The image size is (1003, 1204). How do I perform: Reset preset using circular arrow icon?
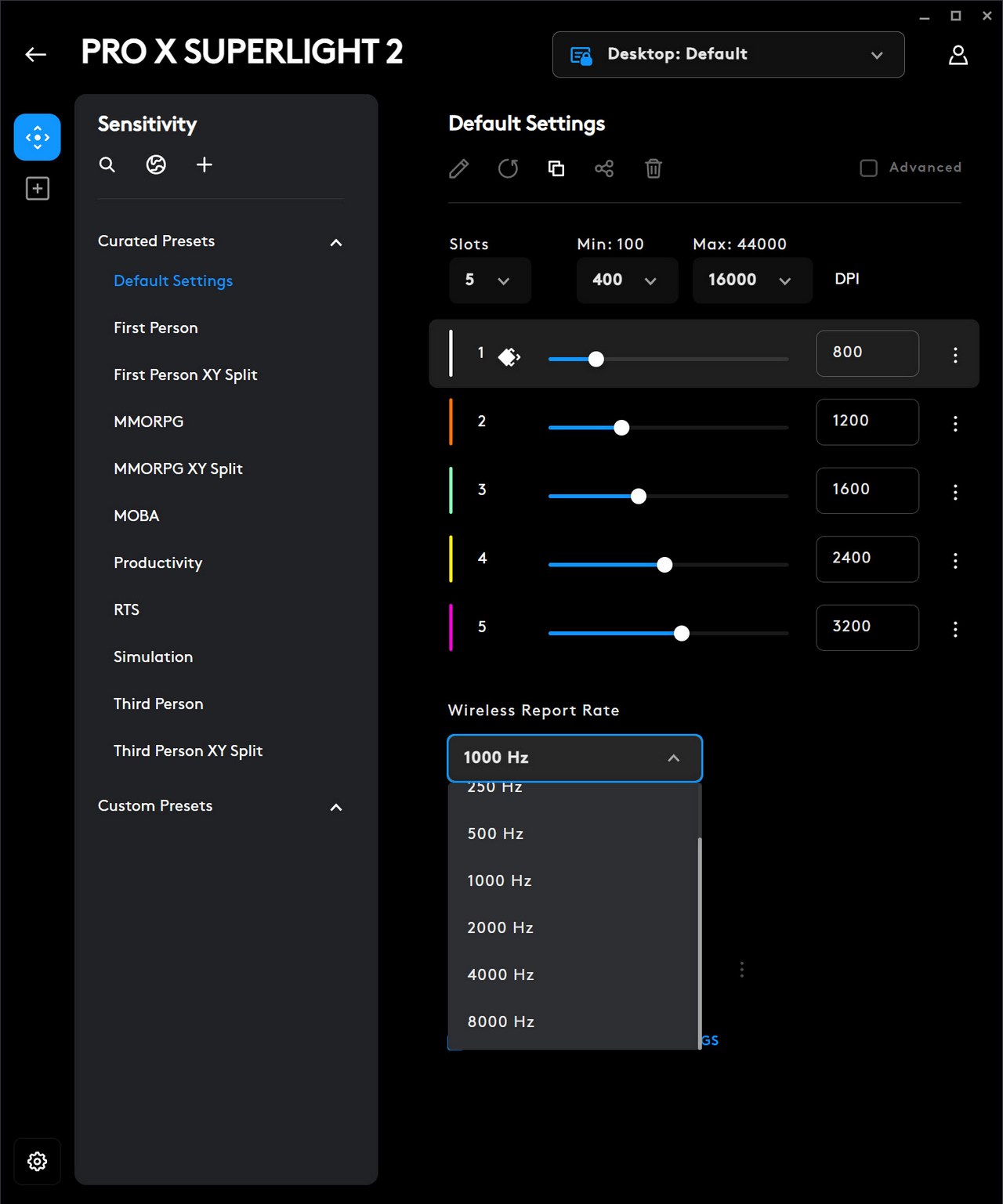point(508,168)
